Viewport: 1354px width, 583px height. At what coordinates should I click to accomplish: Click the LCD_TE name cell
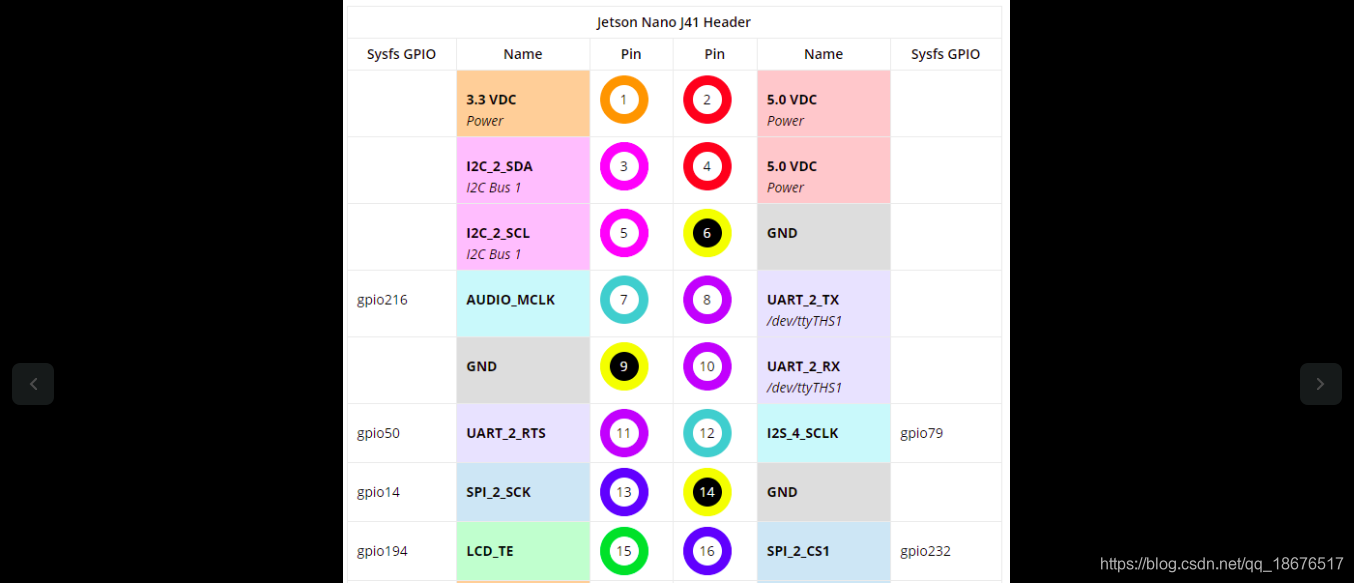point(523,551)
